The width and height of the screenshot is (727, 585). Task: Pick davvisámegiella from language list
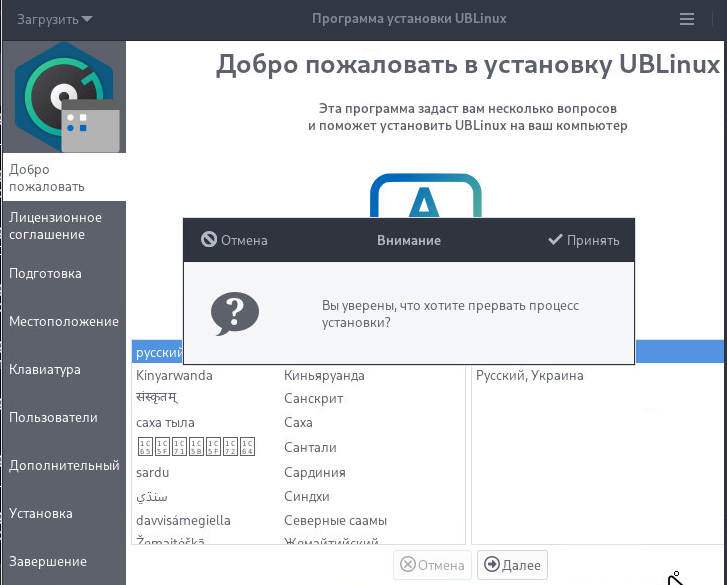click(298, 521)
